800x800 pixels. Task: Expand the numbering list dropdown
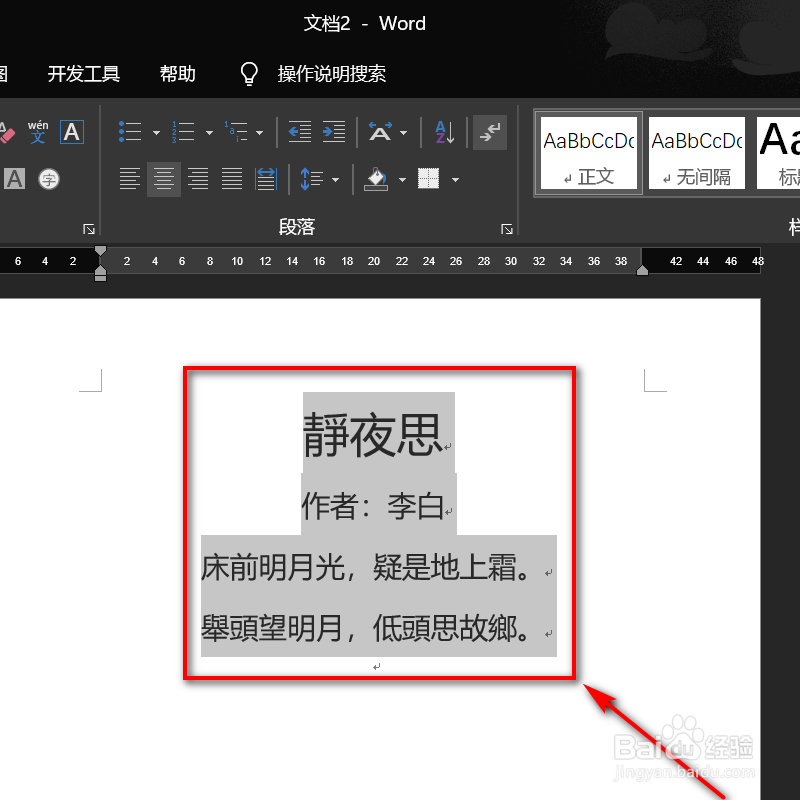pos(208,131)
